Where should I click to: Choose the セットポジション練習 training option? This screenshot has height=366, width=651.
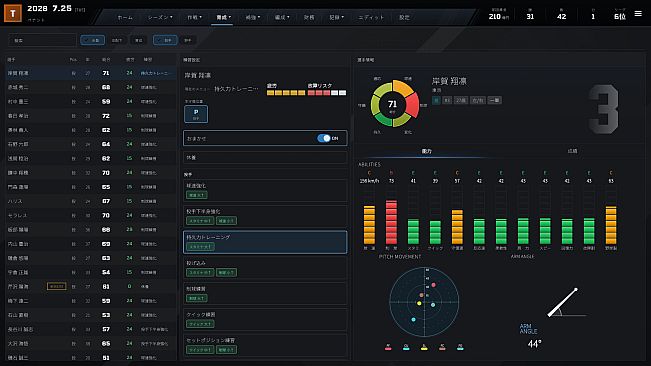(x=265, y=345)
